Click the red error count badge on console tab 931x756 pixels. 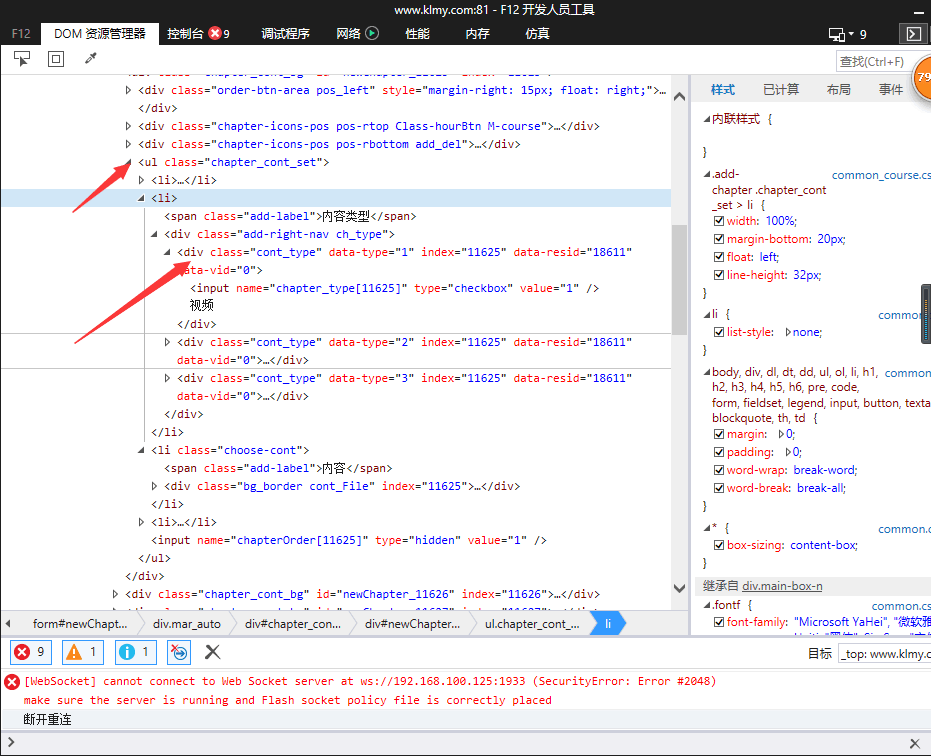pyautogui.click(x=215, y=33)
